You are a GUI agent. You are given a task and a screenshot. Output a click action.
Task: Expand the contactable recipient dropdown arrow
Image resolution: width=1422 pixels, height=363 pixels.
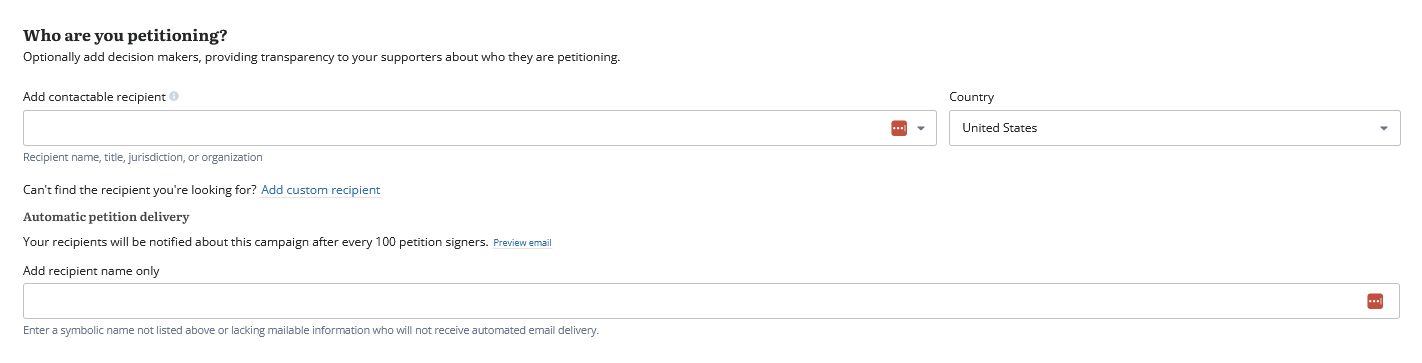coord(921,128)
